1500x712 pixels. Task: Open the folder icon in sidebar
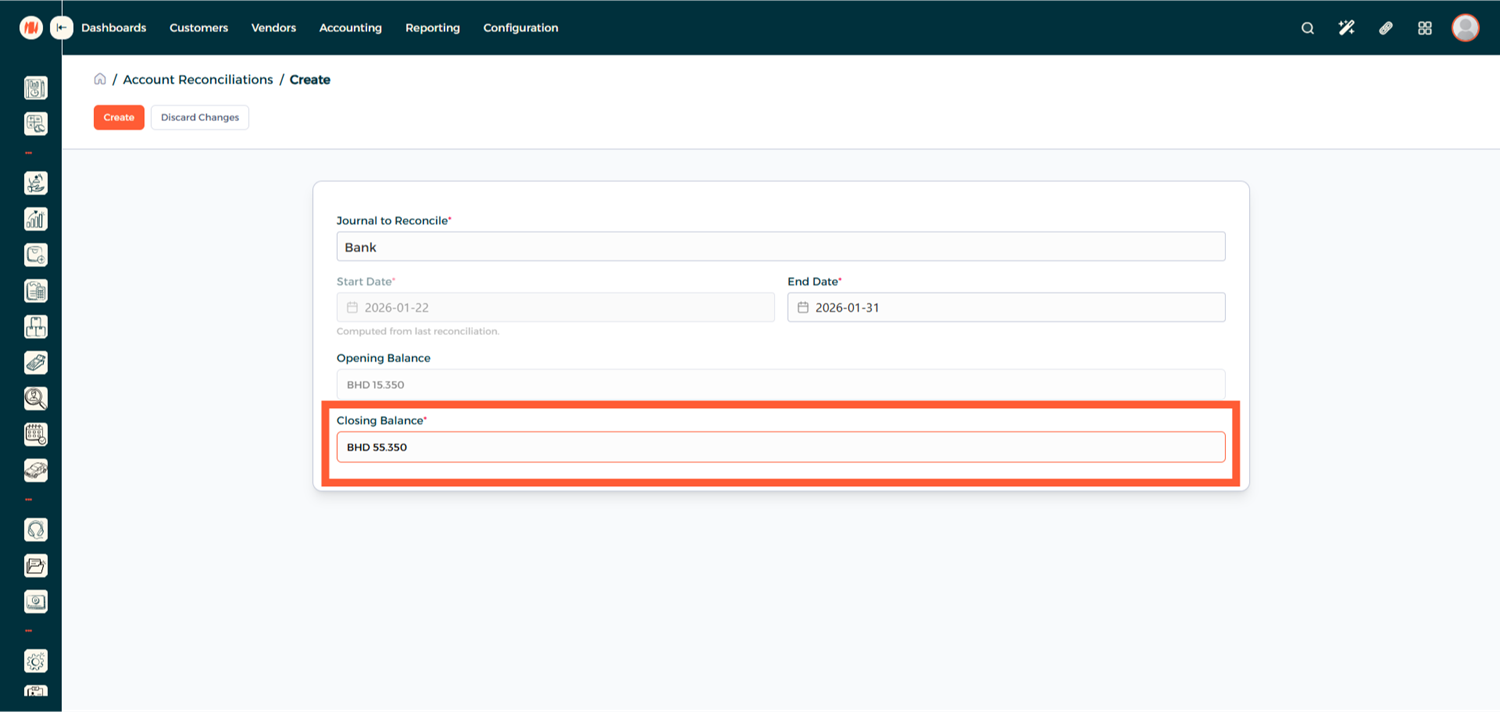click(x=36, y=566)
